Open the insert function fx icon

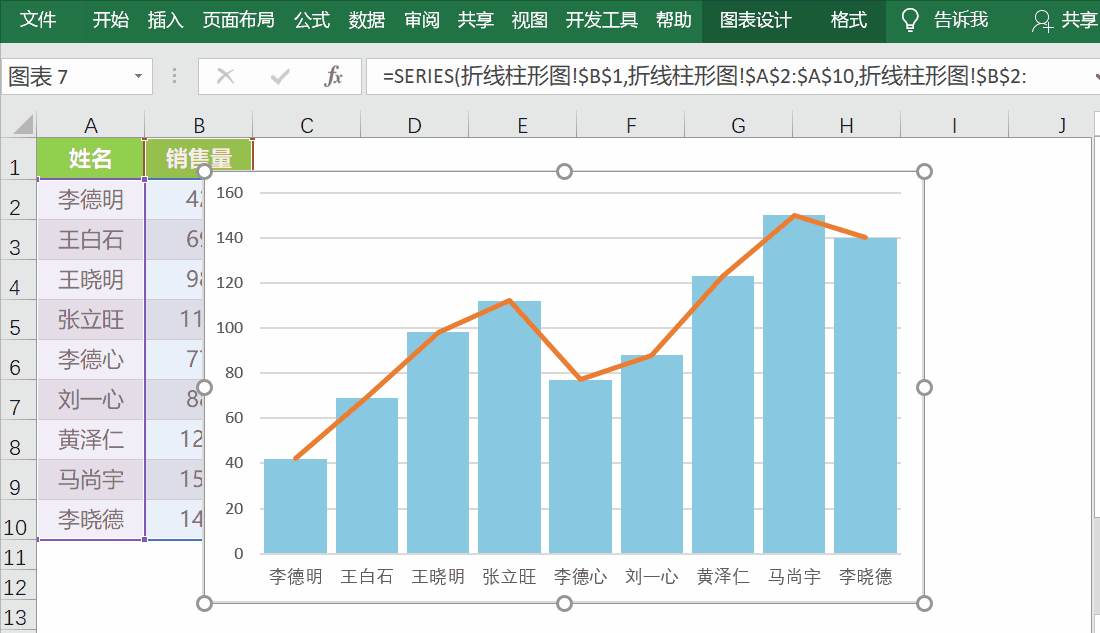coord(333,76)
